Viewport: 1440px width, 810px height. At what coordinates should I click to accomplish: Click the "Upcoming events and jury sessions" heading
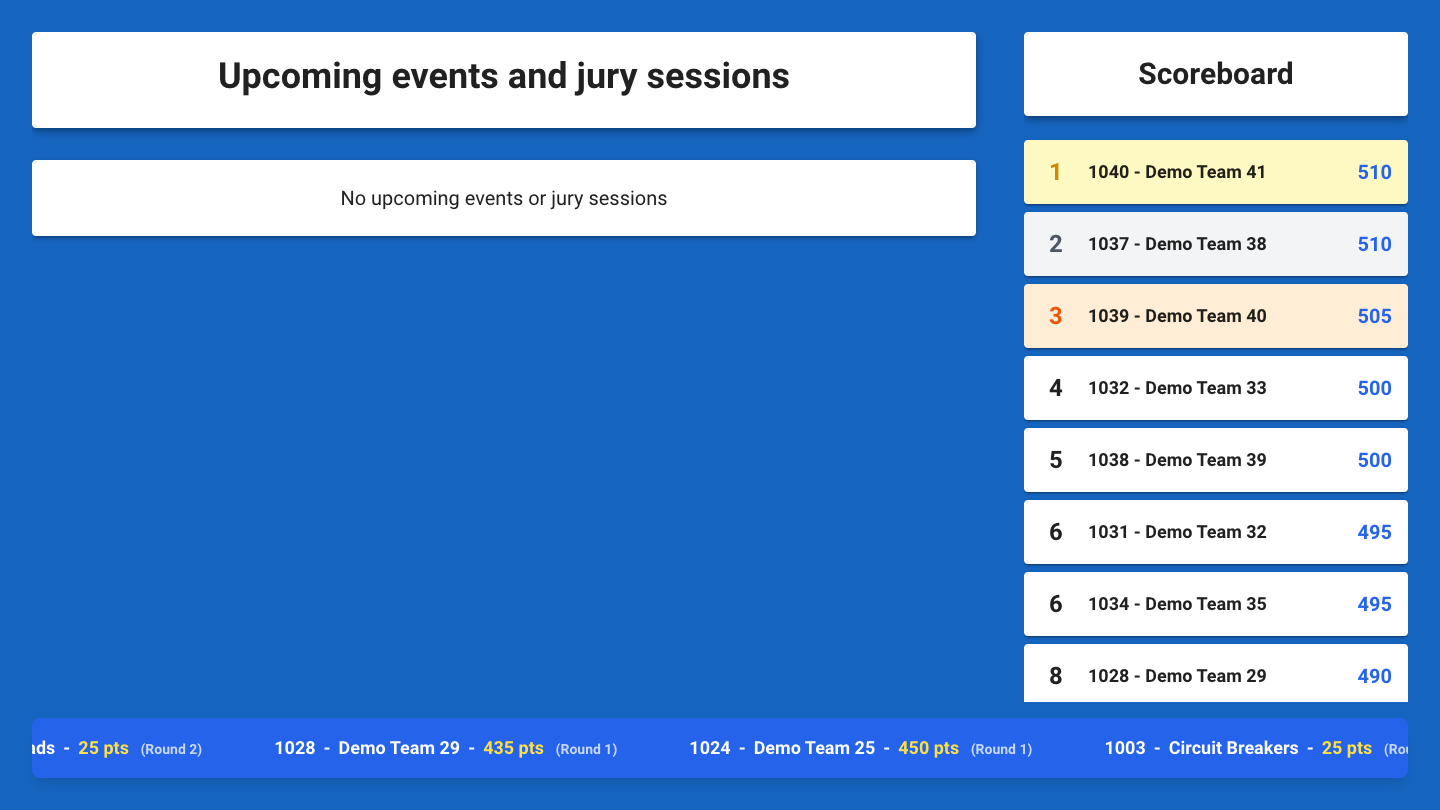point(504,77)
